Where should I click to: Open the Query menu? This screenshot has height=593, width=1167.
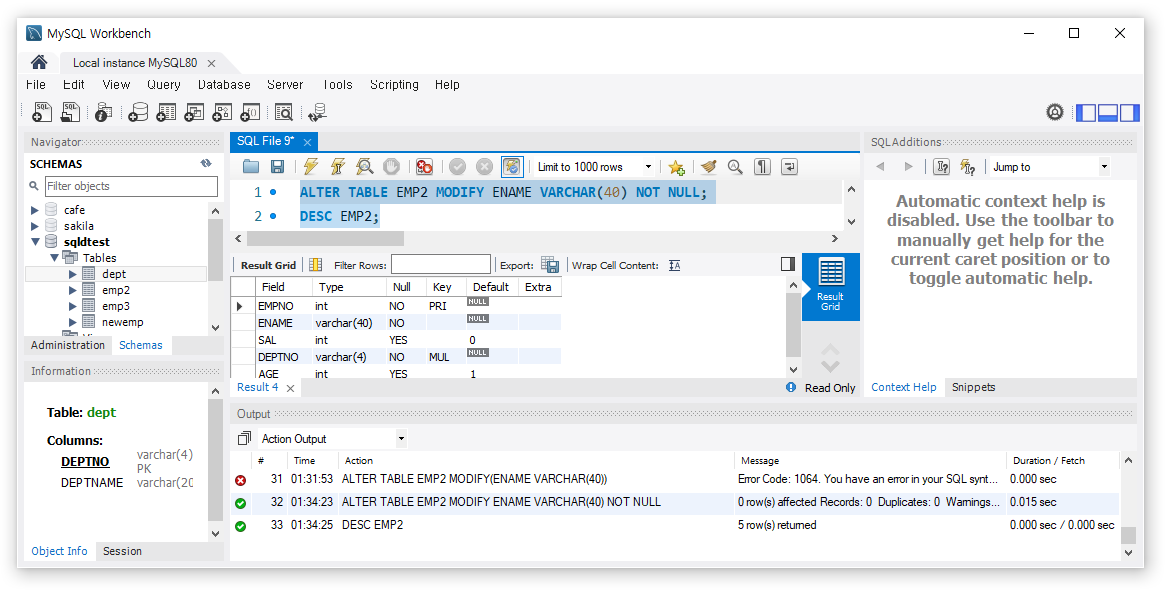click(x=164, y=85)
